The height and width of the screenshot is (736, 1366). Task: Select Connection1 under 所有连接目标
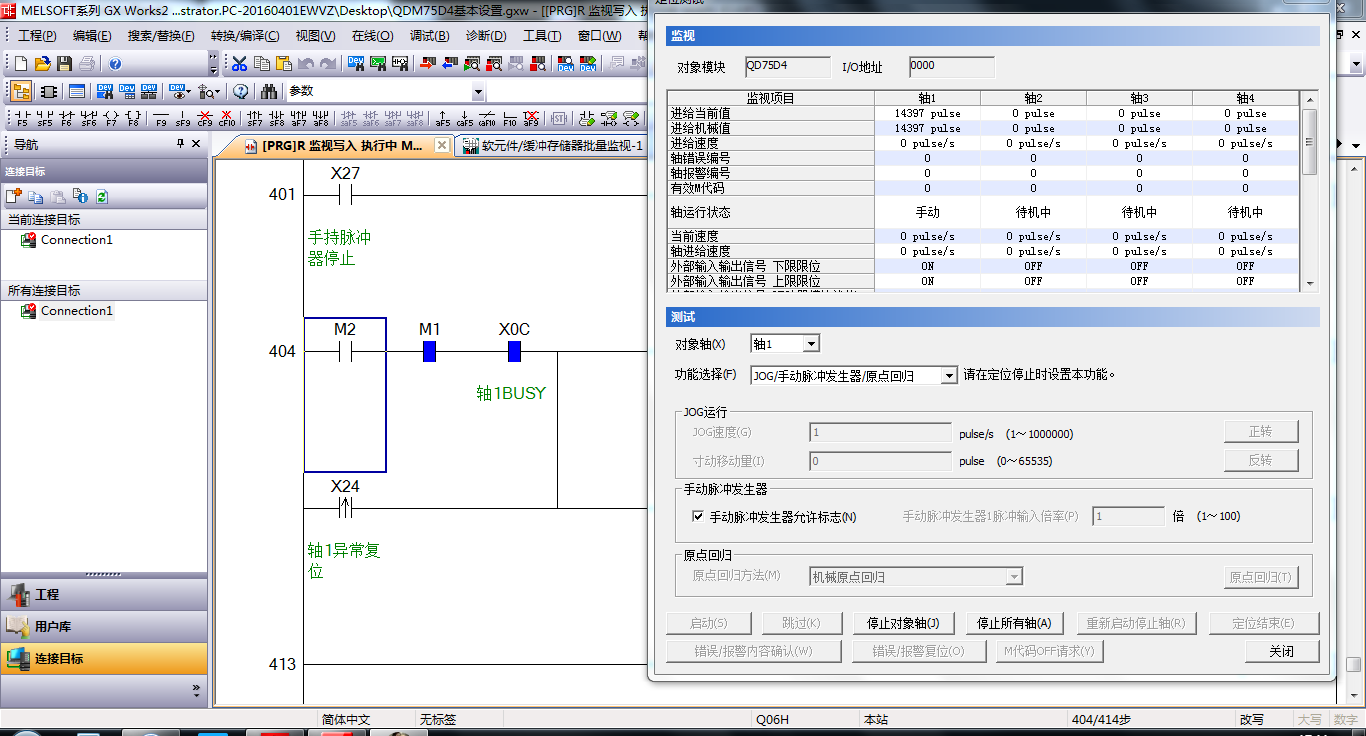(76, 311)
